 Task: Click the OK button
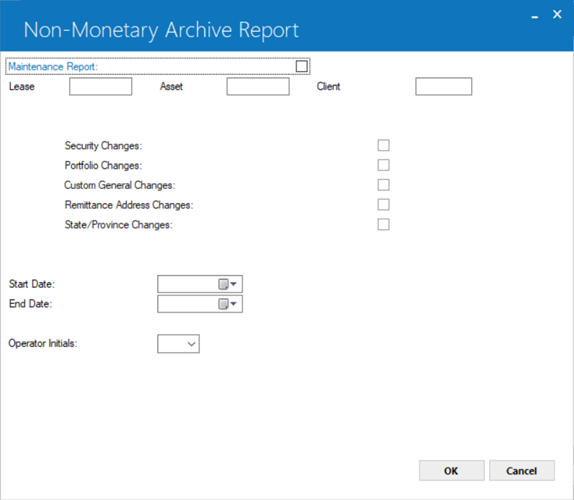[x=452, y=470]
